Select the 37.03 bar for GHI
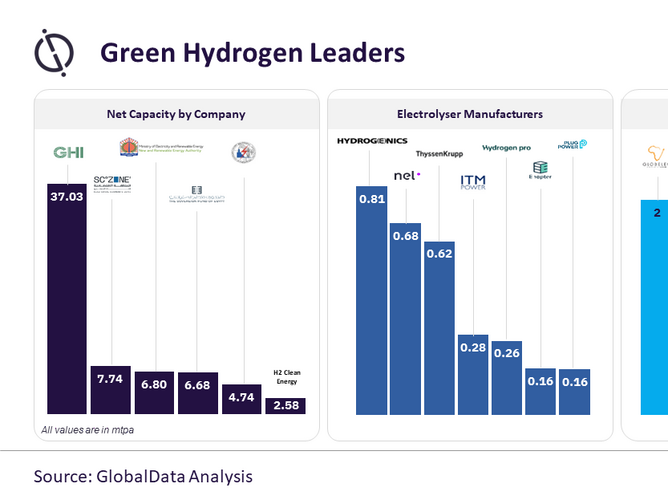 [x=67, y=299]
